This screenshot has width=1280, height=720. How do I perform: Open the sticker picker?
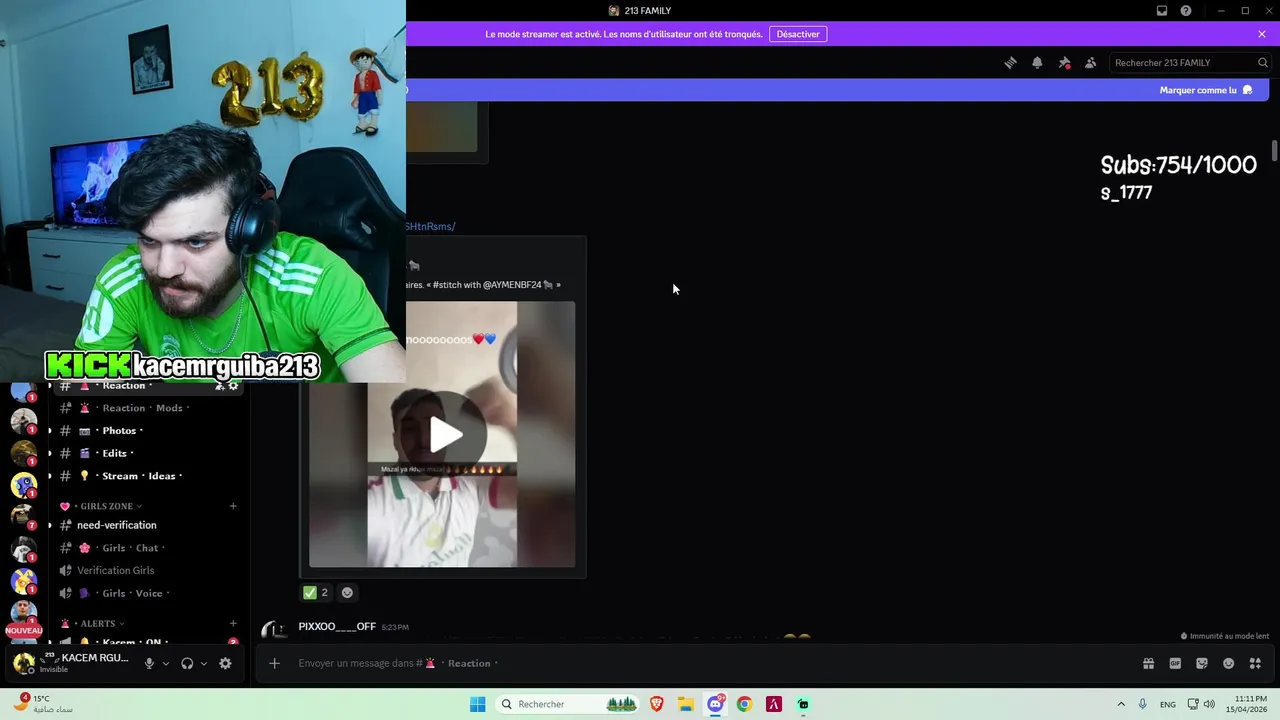[x=1202, y=663]
